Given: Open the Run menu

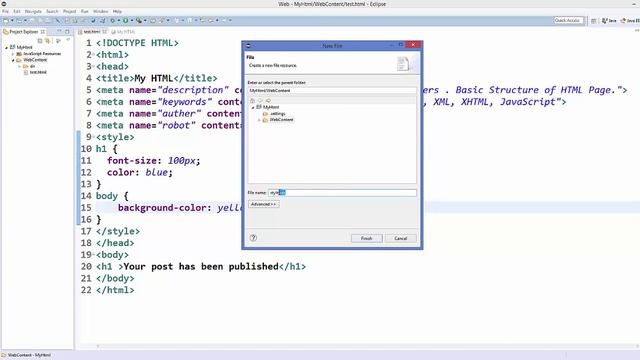Looking at the screenshot, I should click(x=84, y=11).
